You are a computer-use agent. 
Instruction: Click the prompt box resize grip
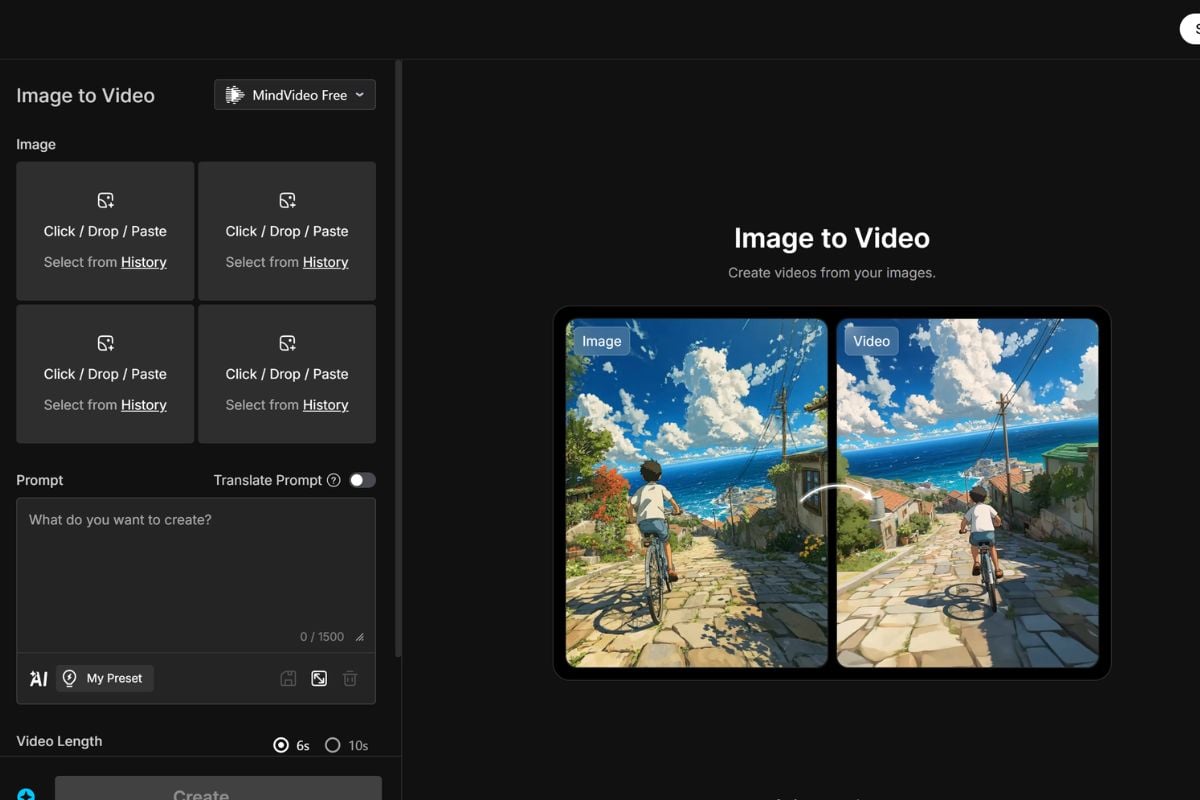pos(360,637)
